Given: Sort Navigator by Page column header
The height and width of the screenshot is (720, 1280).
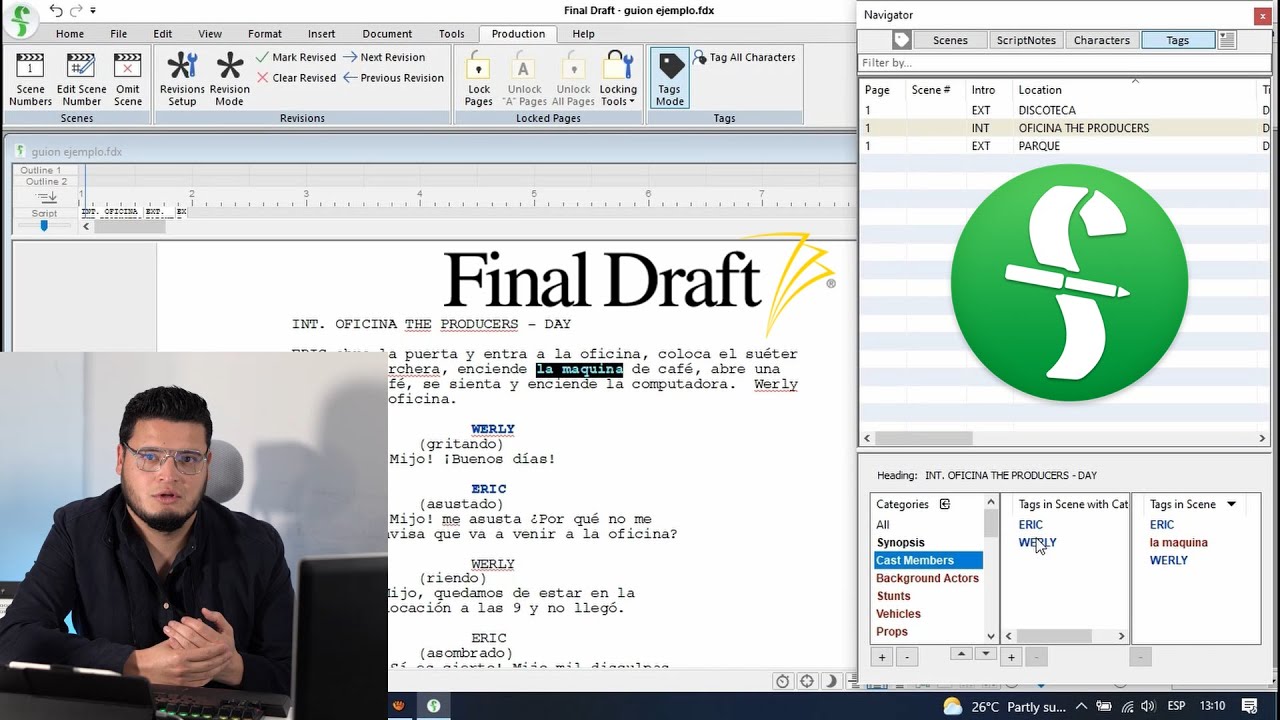Looking at the screenshot, I should coord(882,90).
